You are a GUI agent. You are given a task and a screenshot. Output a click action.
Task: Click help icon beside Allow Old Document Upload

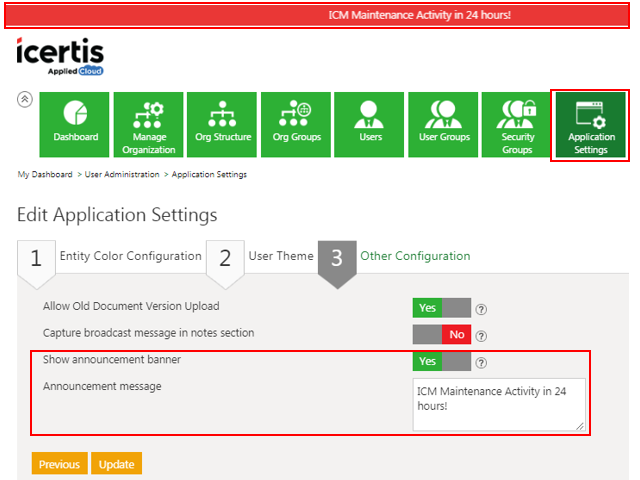[481, 309]
